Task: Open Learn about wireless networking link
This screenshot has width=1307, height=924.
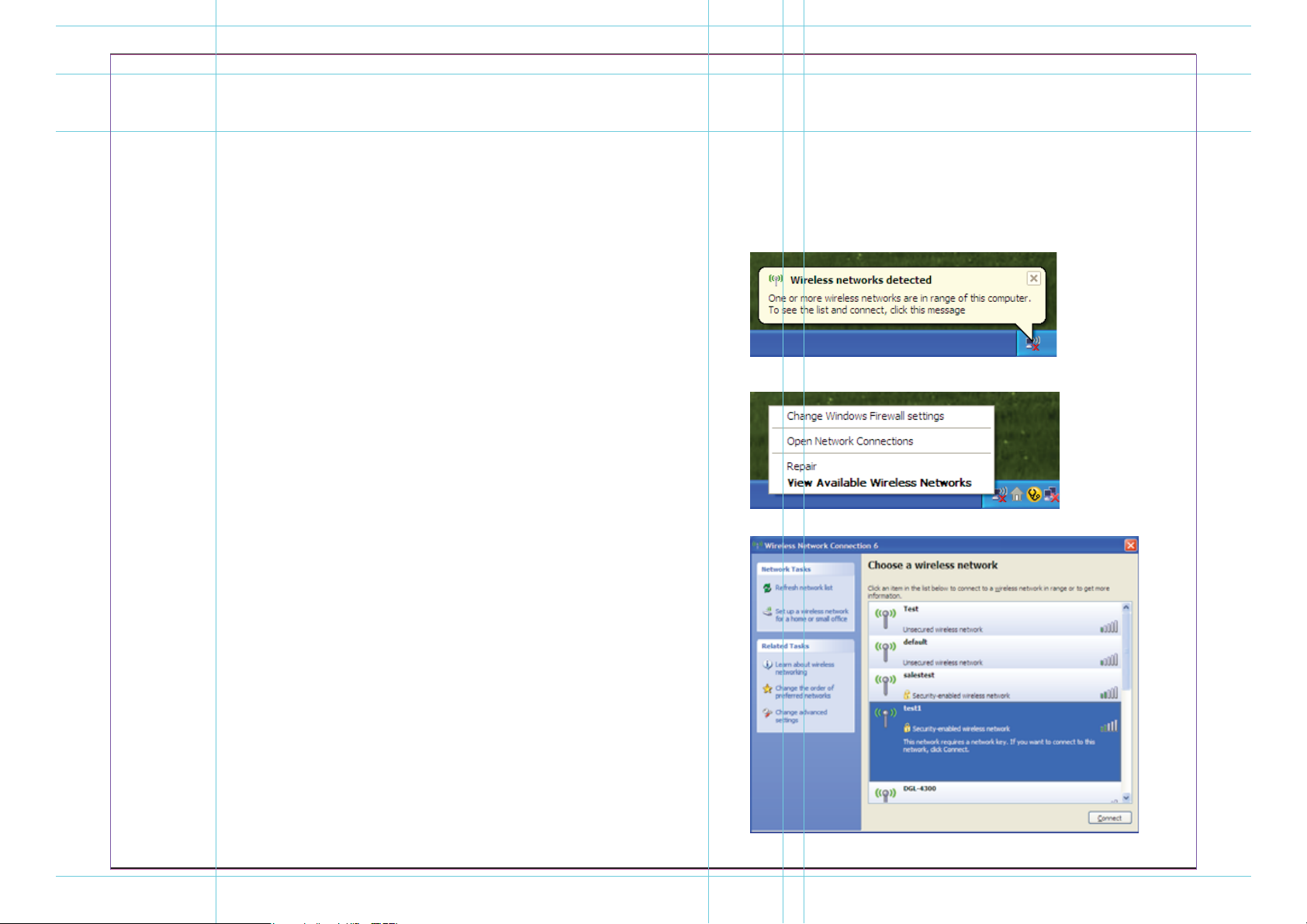Action: [x=804, y=668]
